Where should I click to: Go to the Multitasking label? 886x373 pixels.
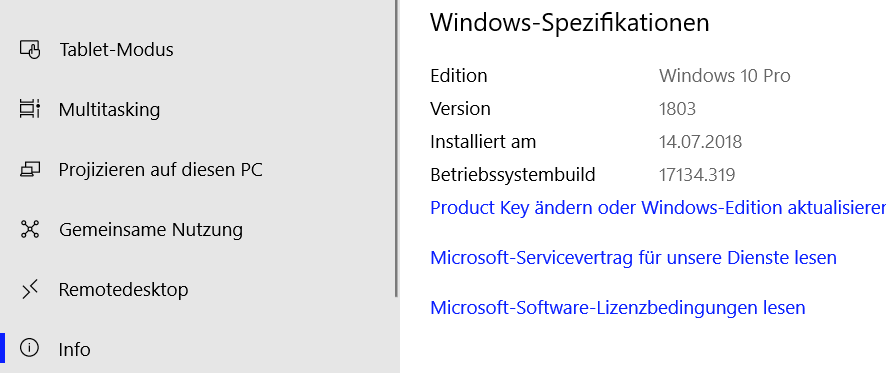[110, 109]
